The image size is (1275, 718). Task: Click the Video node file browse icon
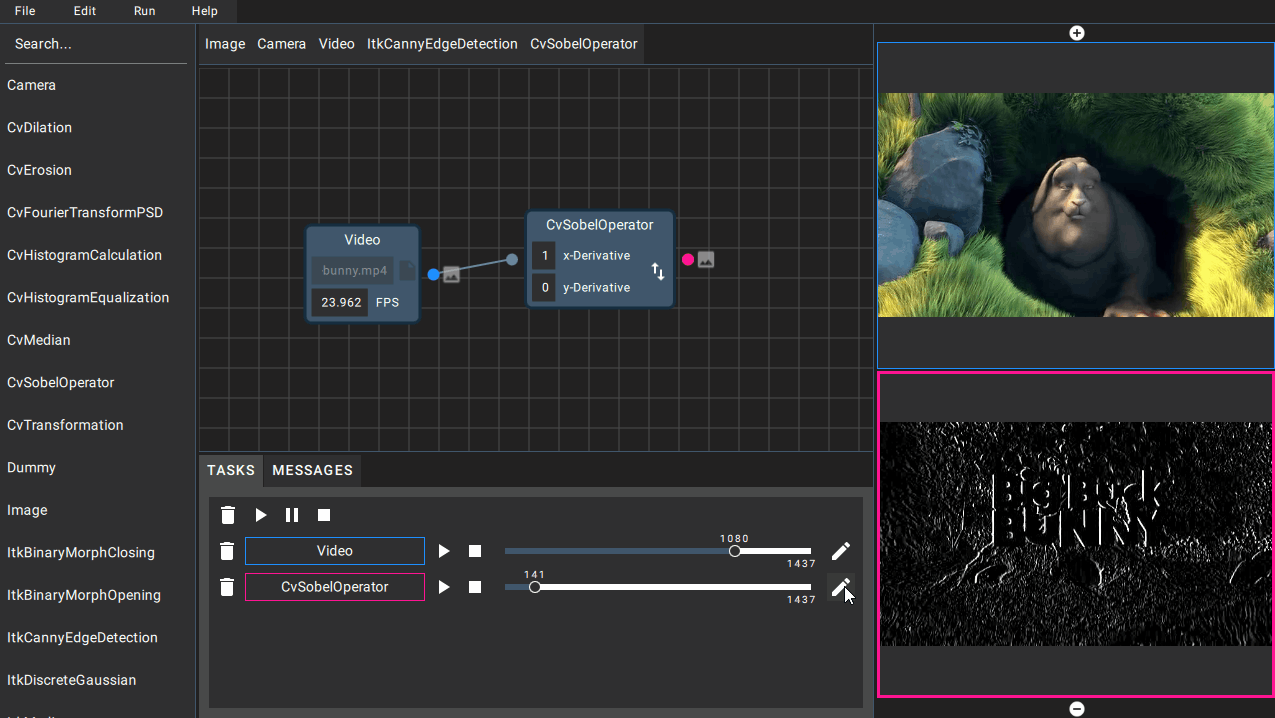coord(408,271)
